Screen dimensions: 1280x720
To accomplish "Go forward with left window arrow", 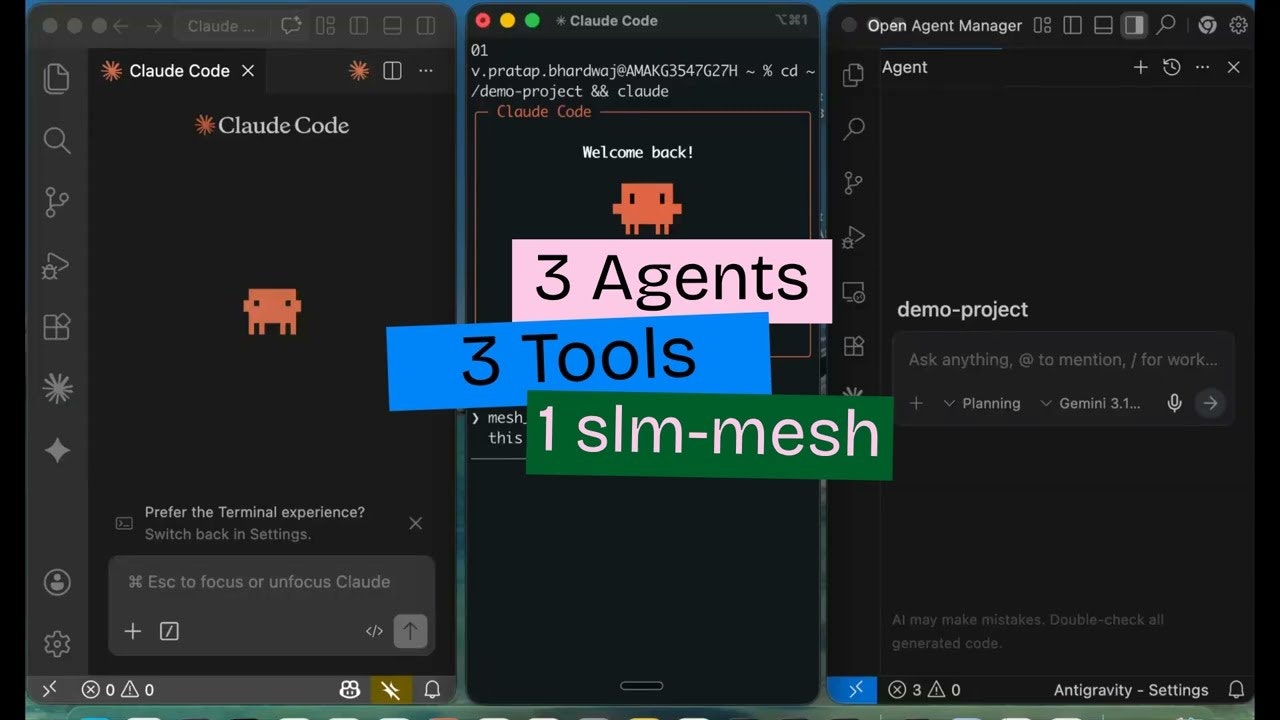I will pyautogui.click(x=154, y=26).
